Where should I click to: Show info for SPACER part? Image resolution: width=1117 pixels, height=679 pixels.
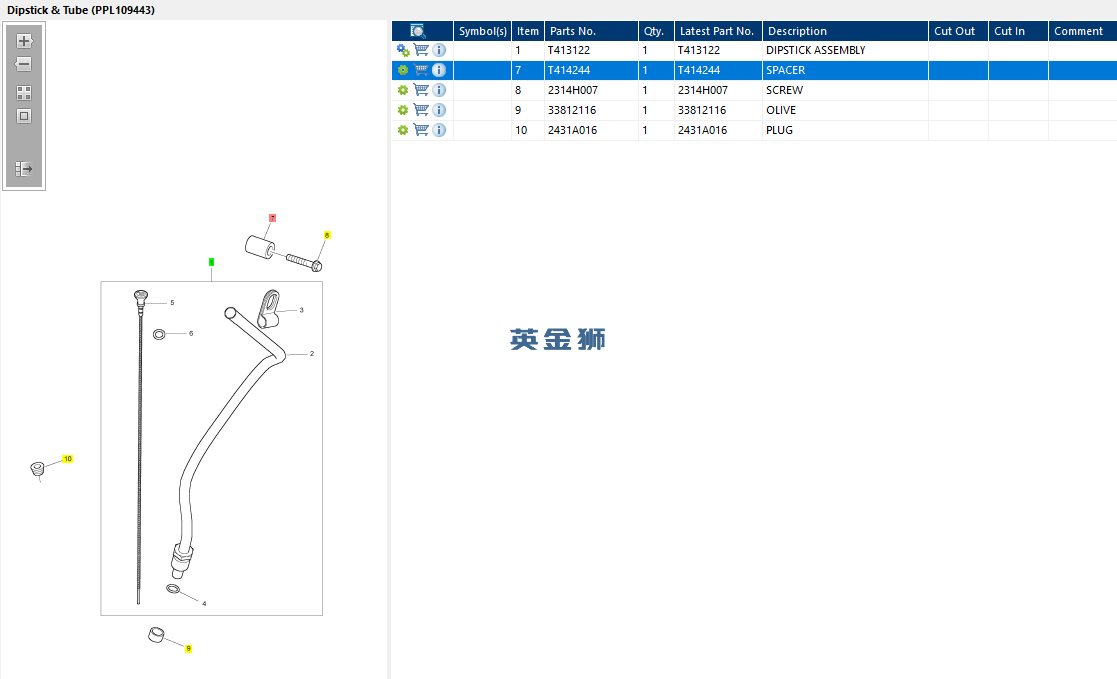coord(439,70)
